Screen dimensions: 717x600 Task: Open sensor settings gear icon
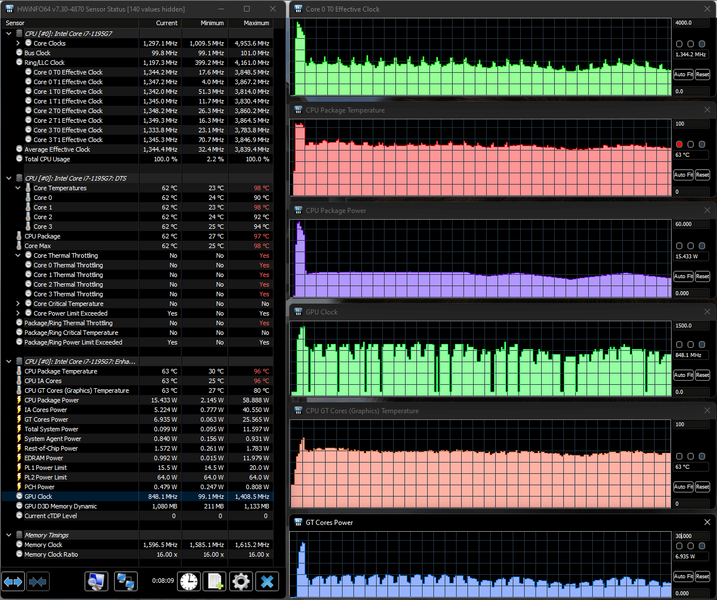(x=241, y=582)
